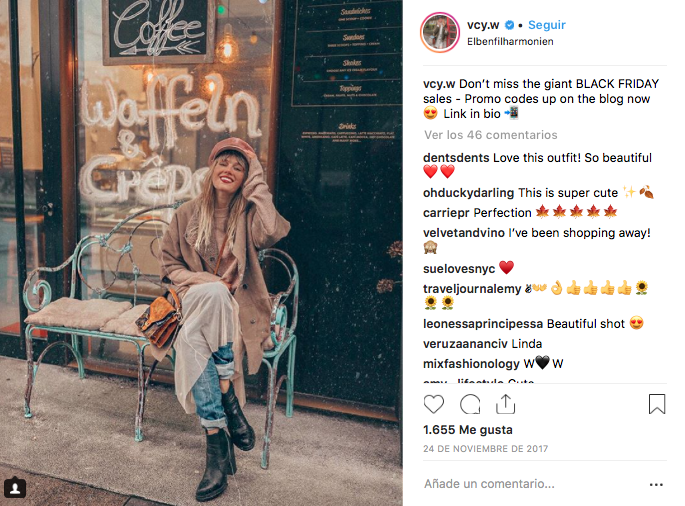Screen dimensions: 685x506
Task: Open Elbenfilharmonien location link
Action: [510, 42]
